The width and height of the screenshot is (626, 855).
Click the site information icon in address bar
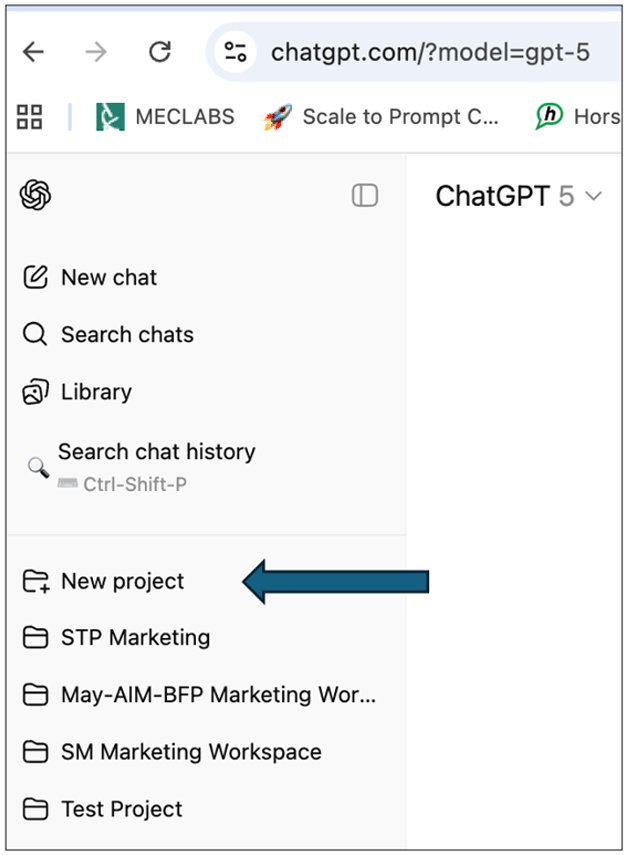tap(236, 52)
